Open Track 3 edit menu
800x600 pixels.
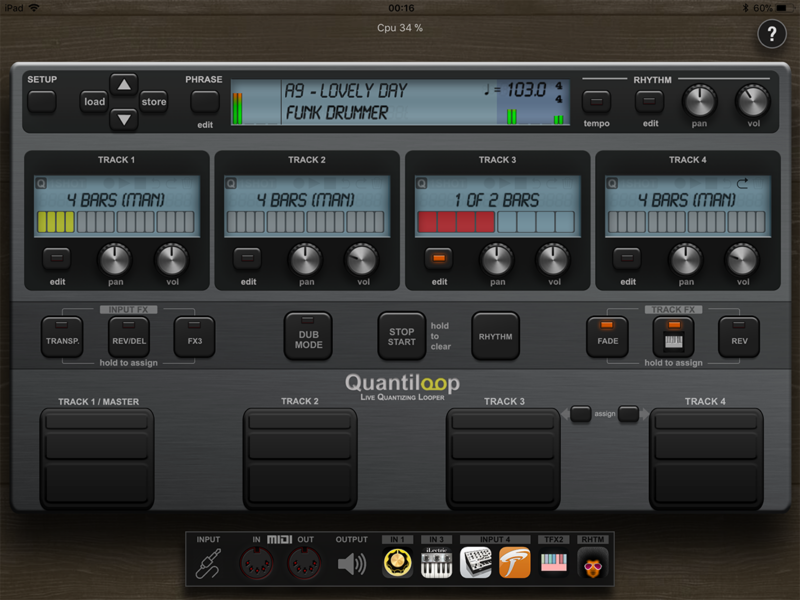point(437,259)
